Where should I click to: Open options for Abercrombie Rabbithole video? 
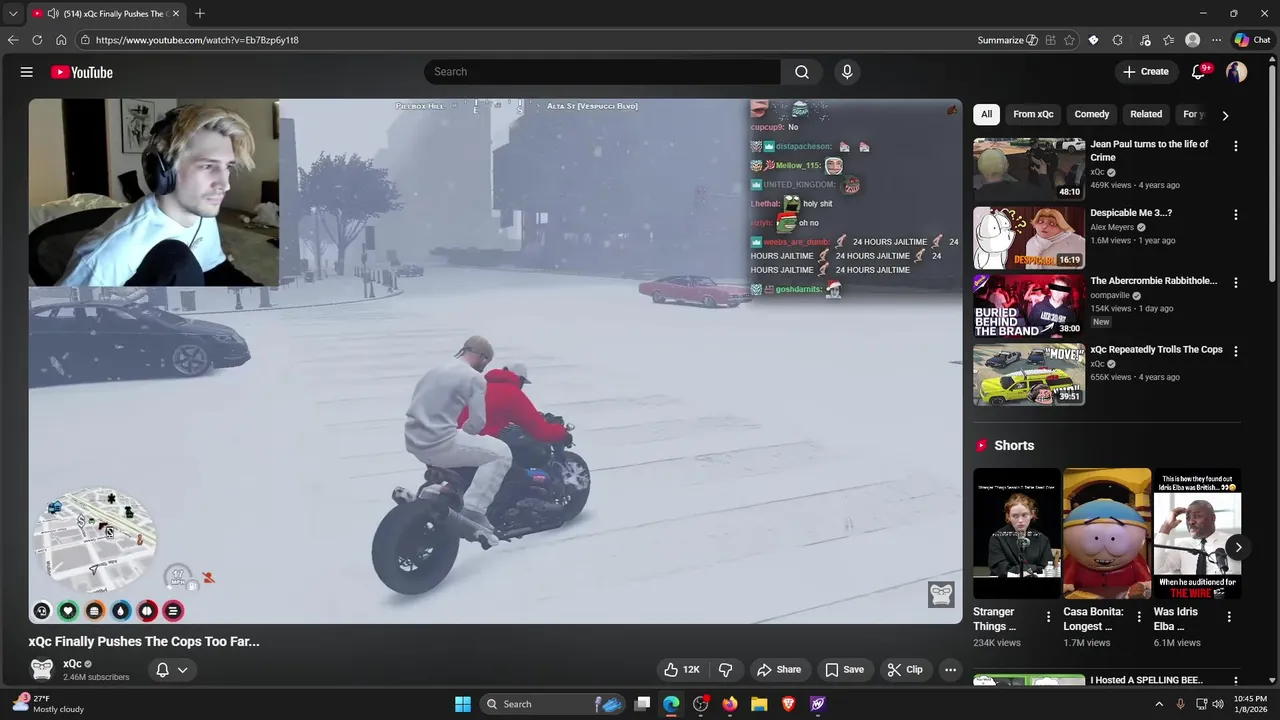[1236, 283]
